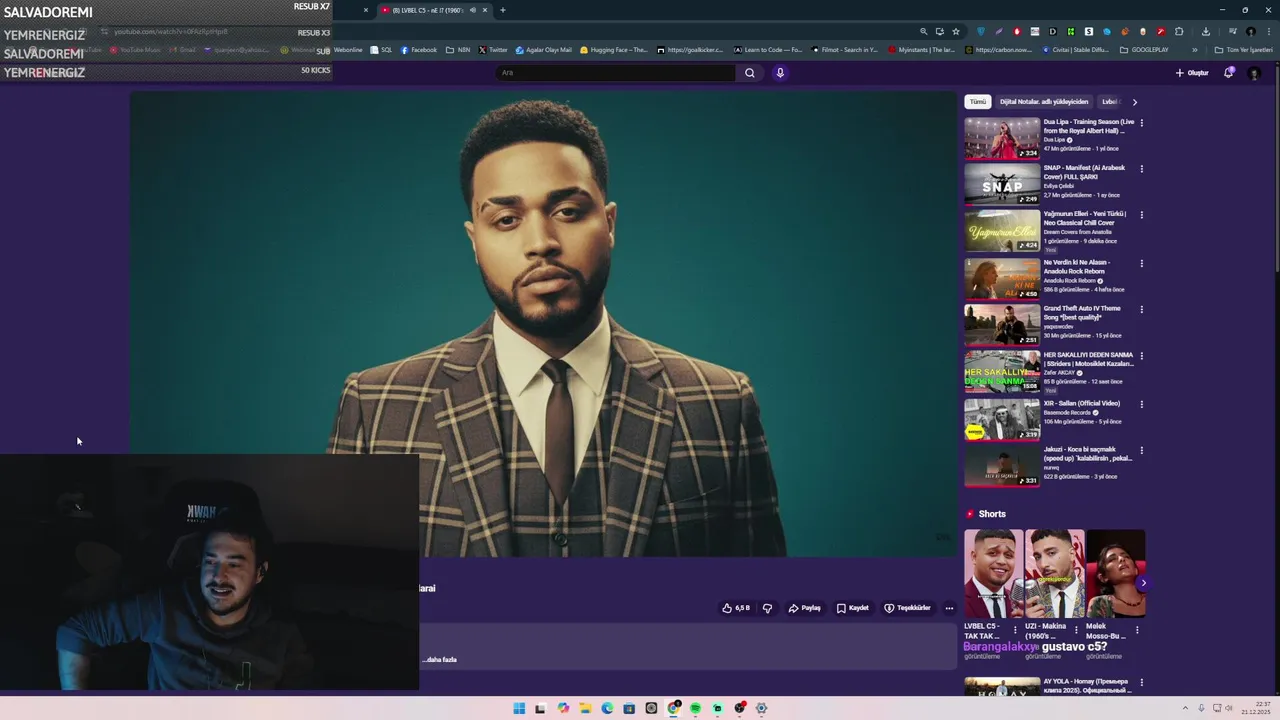Screen dimensions: 1280x720
Task: Open the YouTube account avatar menu
Action: tap(1254, 73)
